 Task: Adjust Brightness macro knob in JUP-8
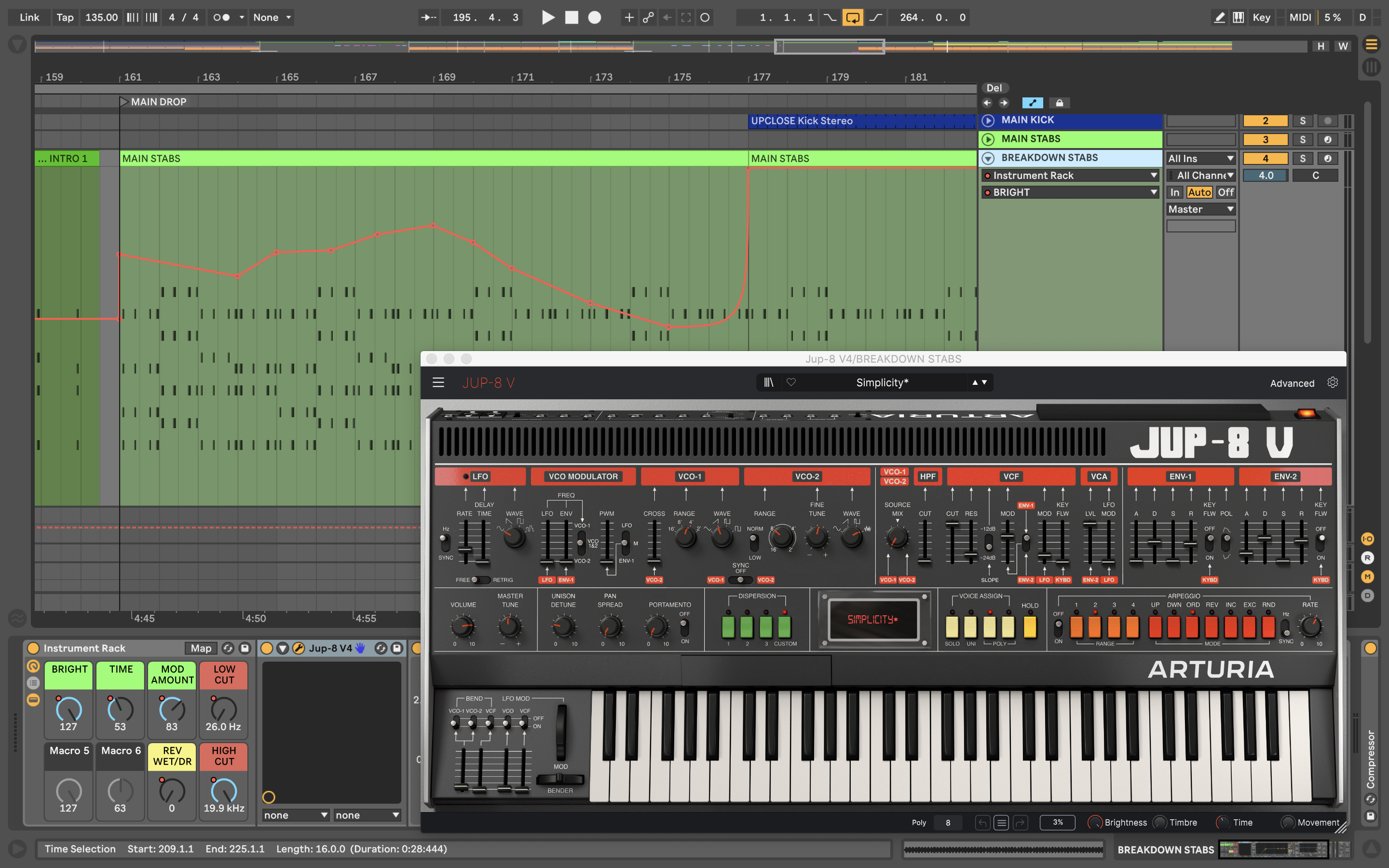tap(1095, 823)
